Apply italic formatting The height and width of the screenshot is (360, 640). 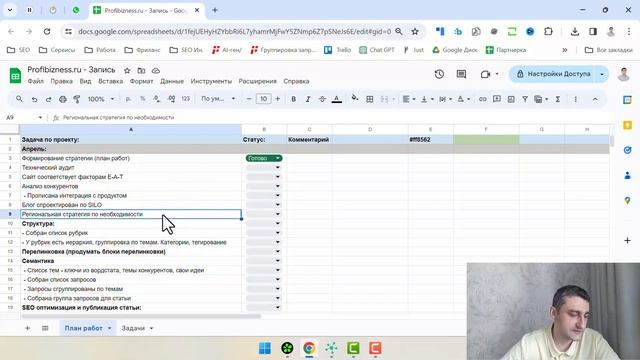click(308, 99)
